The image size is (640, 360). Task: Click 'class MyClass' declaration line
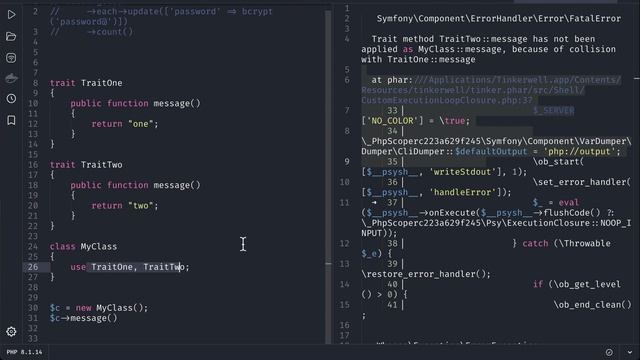[83, 247]
